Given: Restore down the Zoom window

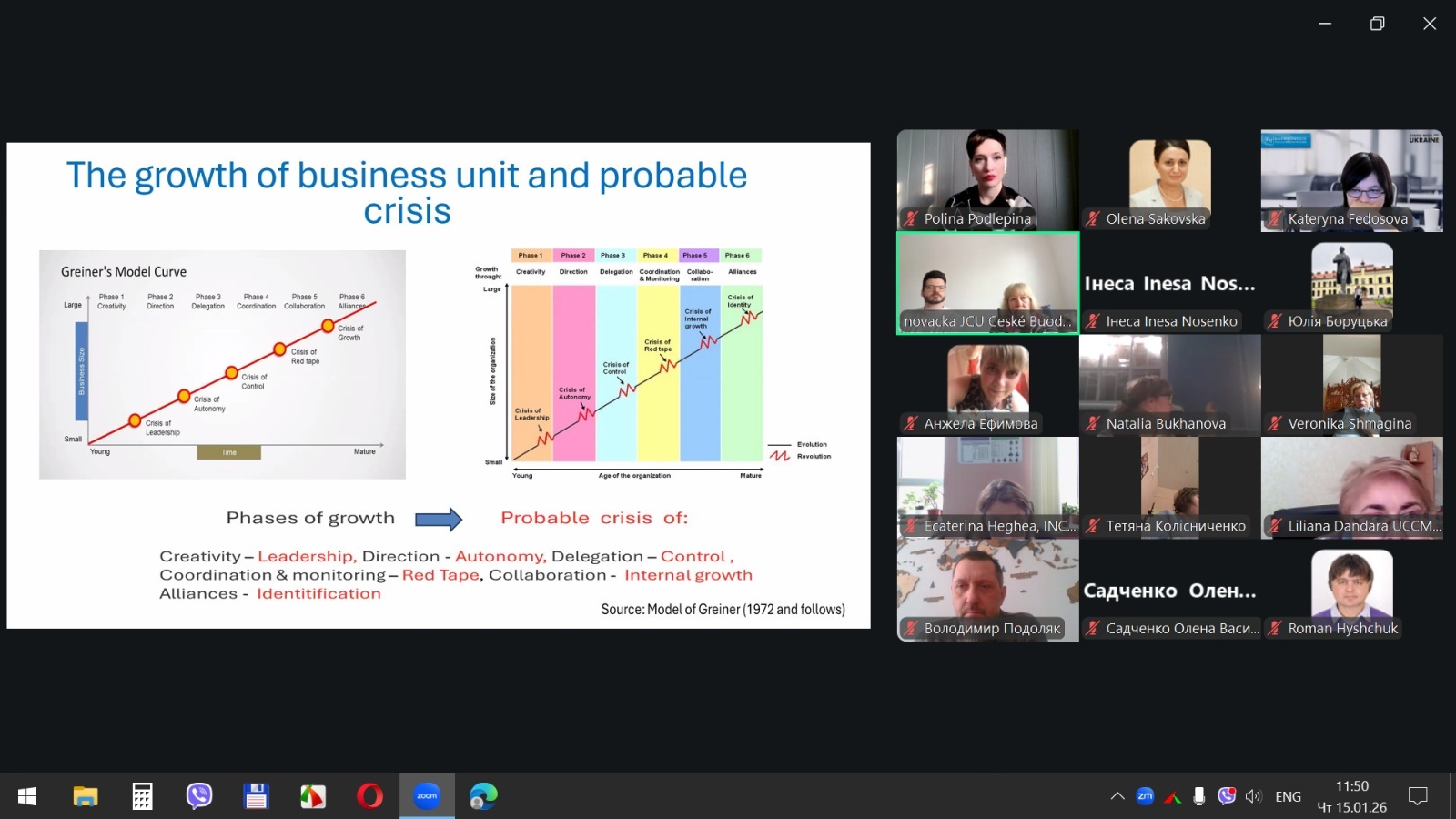Looking at the screenshot, I should pos(1377,24).
